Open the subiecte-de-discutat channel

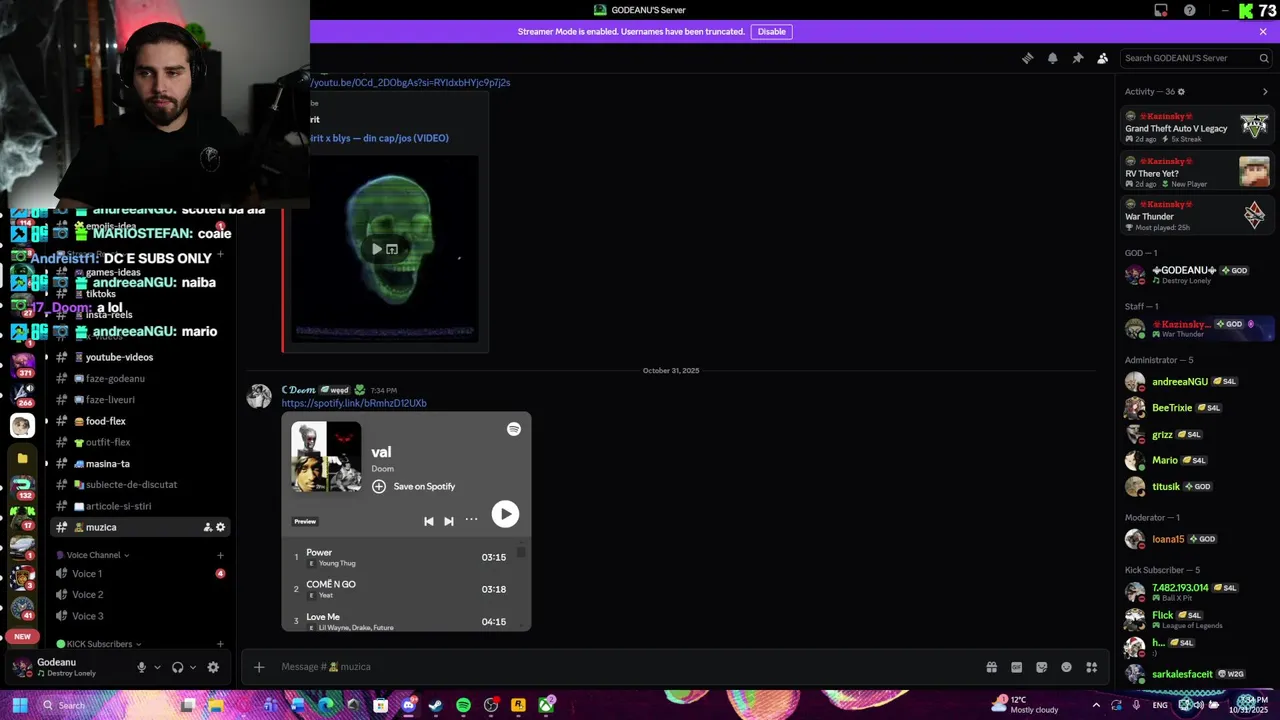tap(140, 485)
